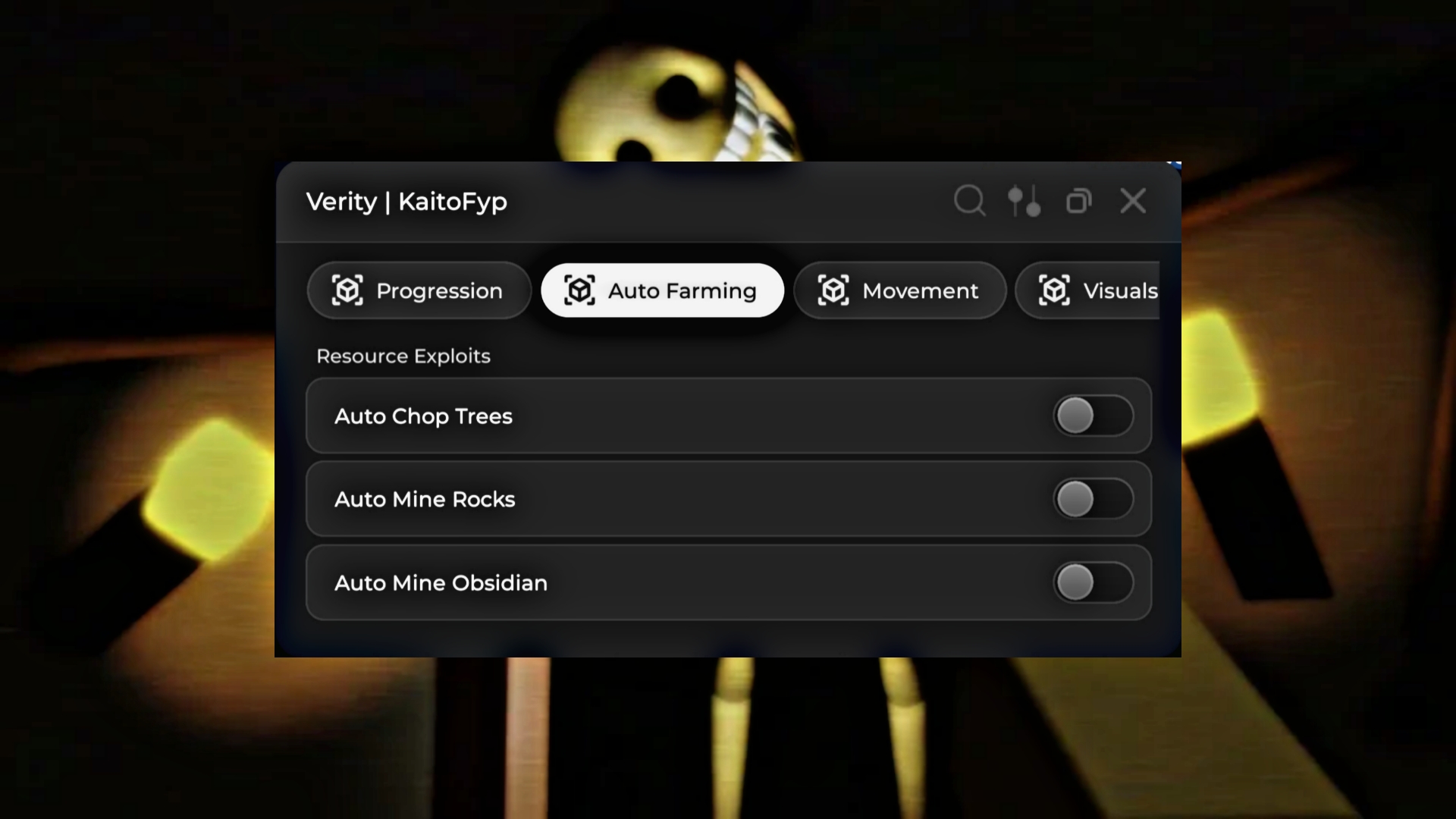The height and width of the screenshot is (819, 1456).
Task: Click the Auto Mine Obsidian row text
Action: pyautogui.click(x=441, y=582)
